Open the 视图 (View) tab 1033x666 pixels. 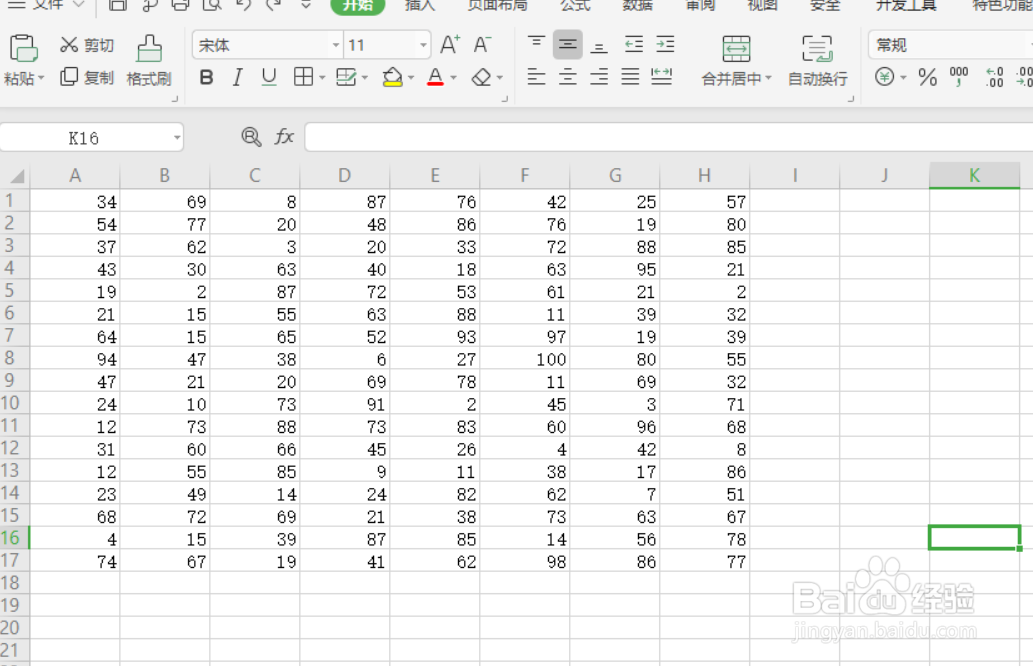point(763,5)
